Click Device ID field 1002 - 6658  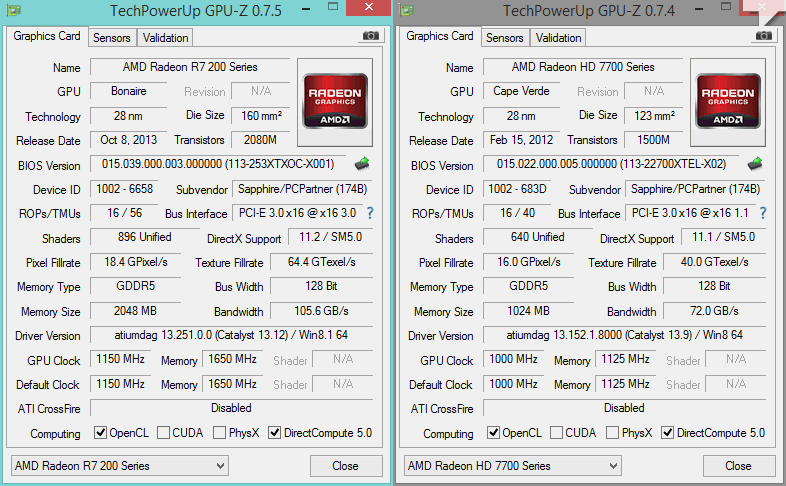[124, 189]
